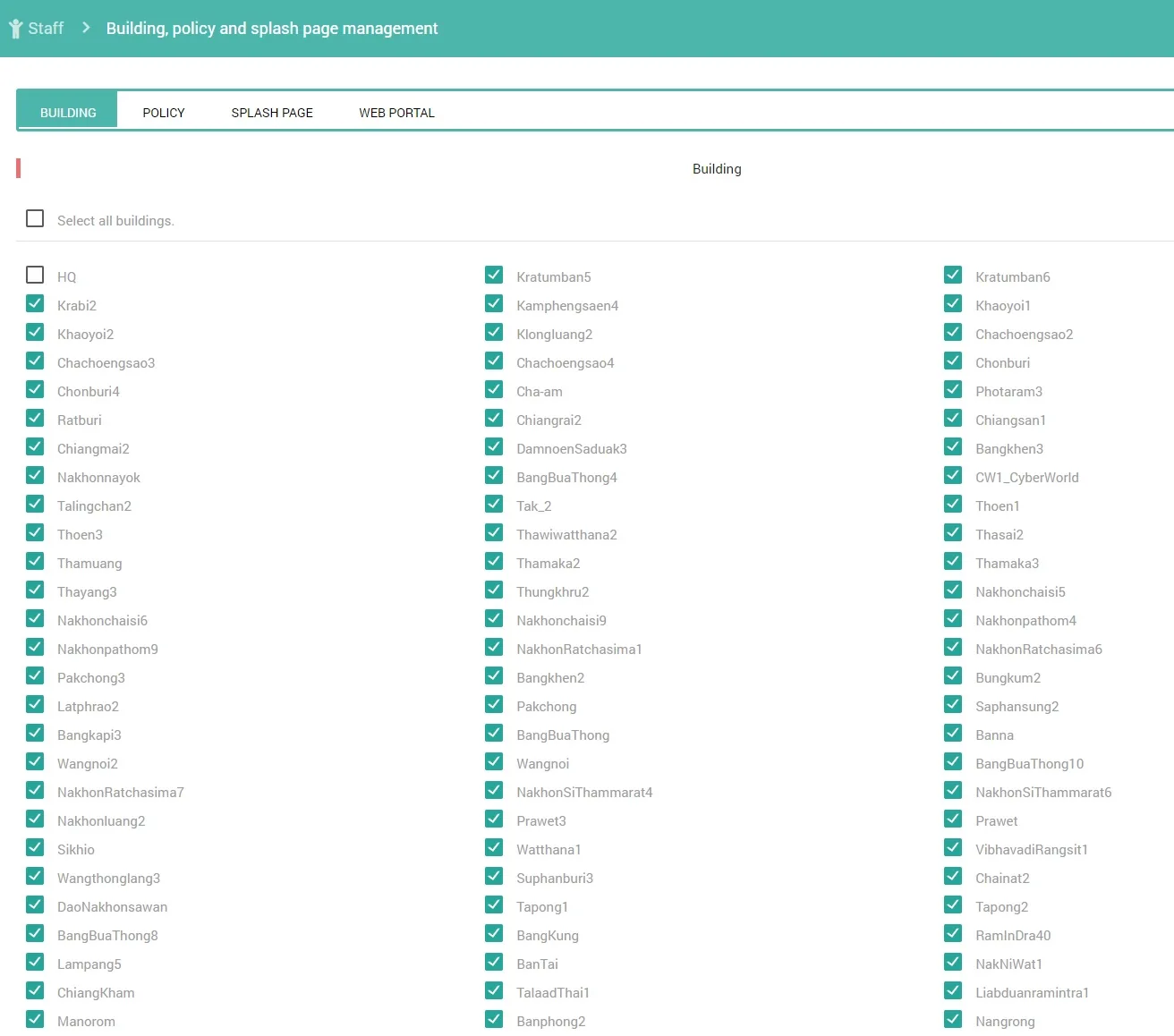Deselect the Bungkum2 checkbox
The image size is (1174, 1036).
coord(953,675)
